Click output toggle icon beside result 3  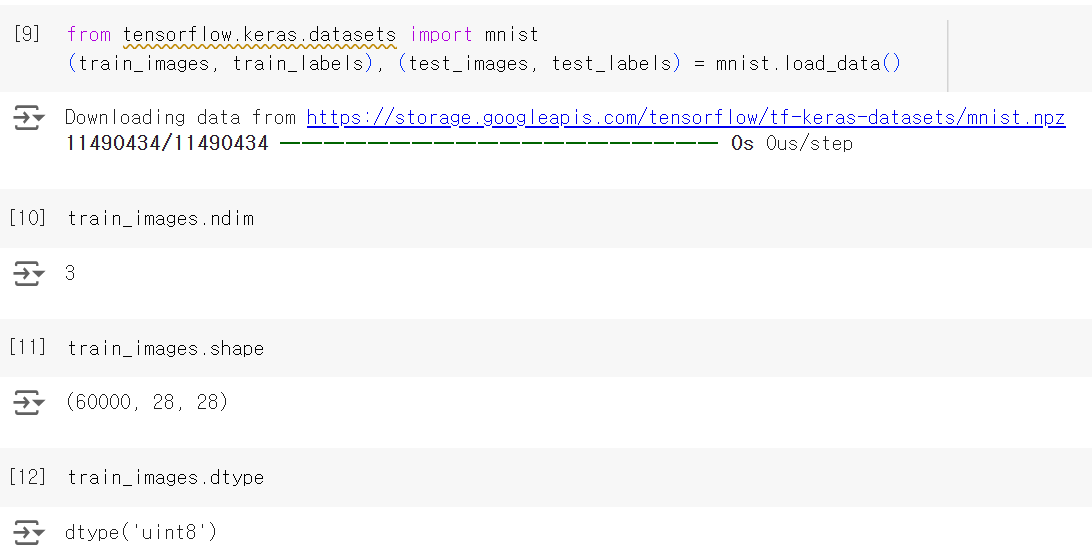tap(29, 273)
